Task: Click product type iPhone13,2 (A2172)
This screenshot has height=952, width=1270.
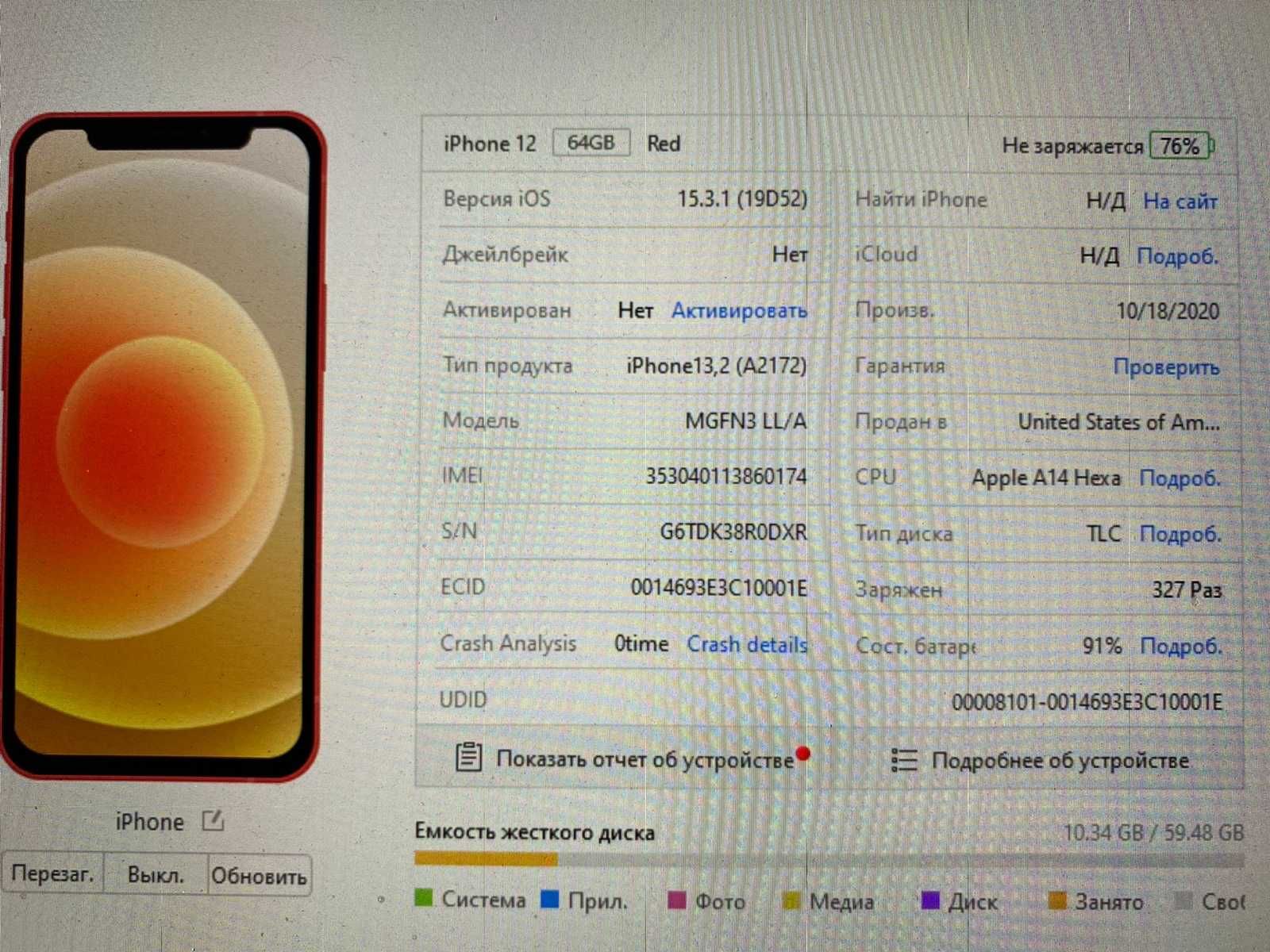Action: (716, 366)
